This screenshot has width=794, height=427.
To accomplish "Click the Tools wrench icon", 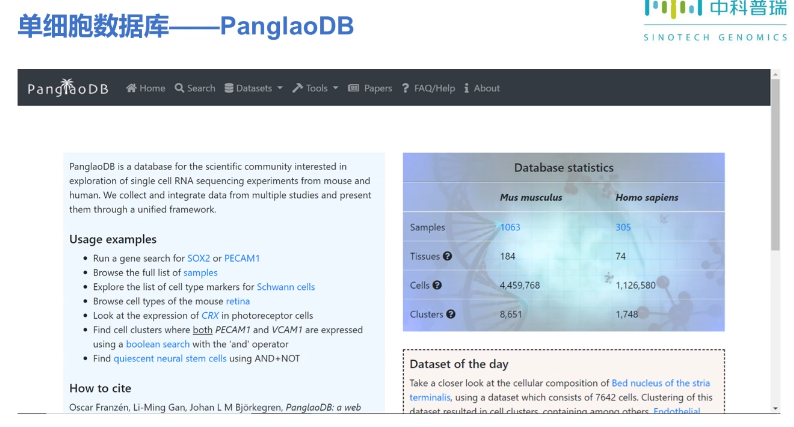I will 297,88.
